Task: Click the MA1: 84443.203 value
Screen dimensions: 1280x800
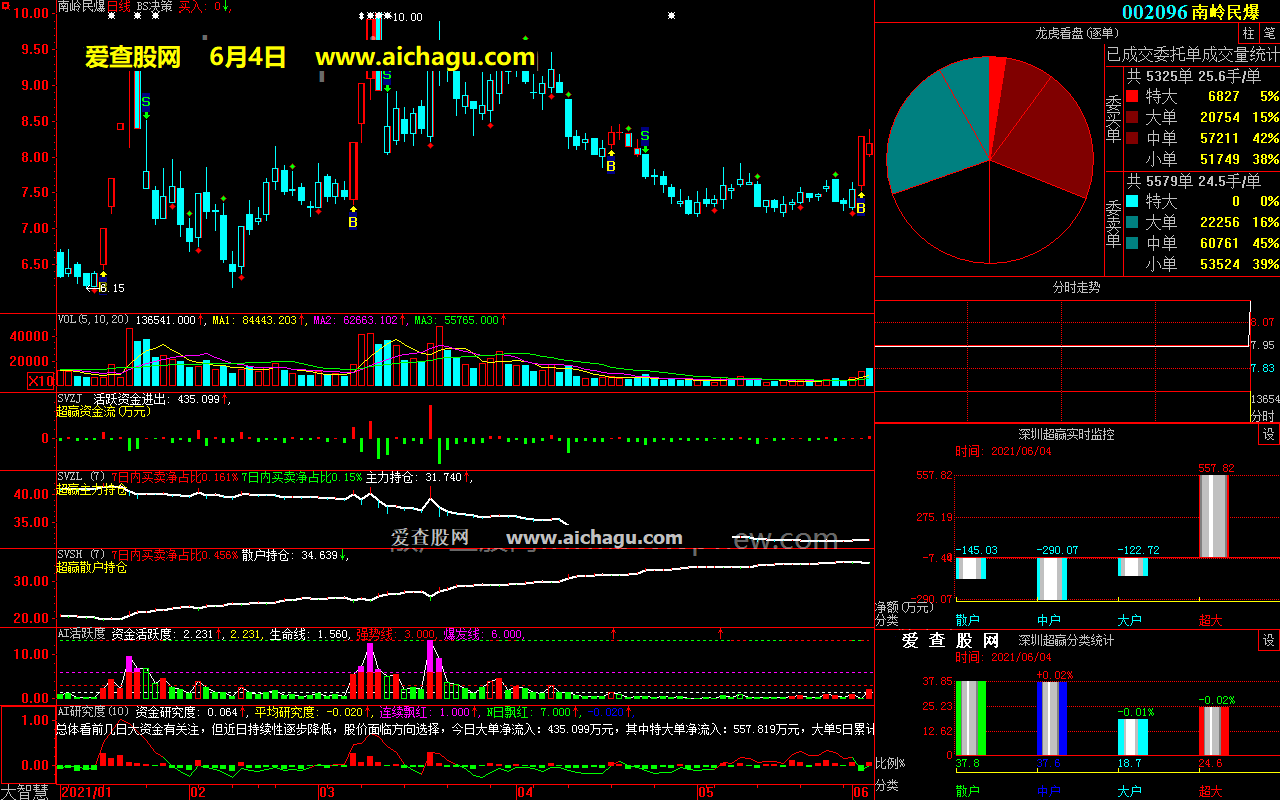Action: click(x=258, y=320)
